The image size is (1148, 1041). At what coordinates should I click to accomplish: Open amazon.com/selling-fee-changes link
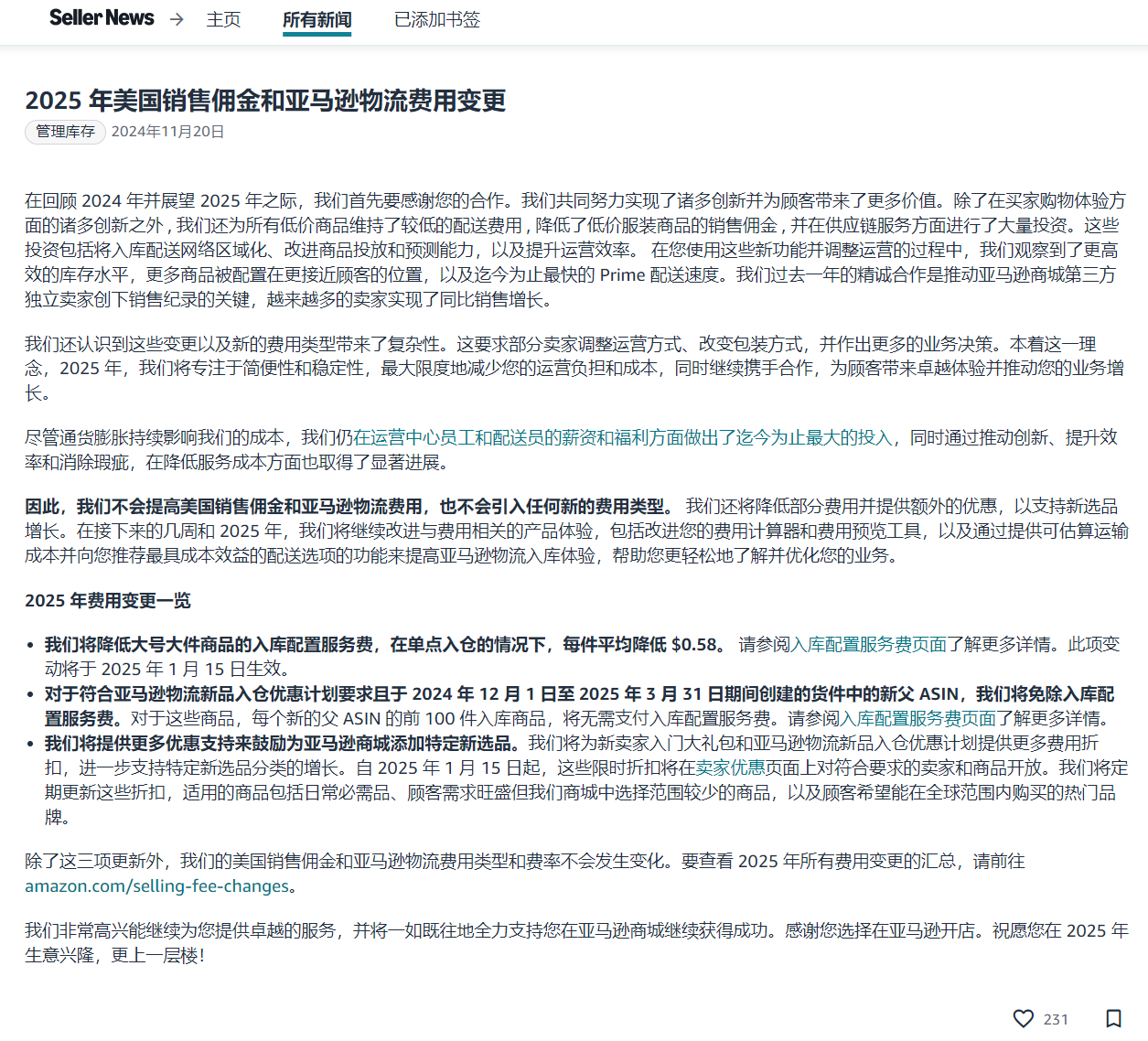[x=156, y=886]
